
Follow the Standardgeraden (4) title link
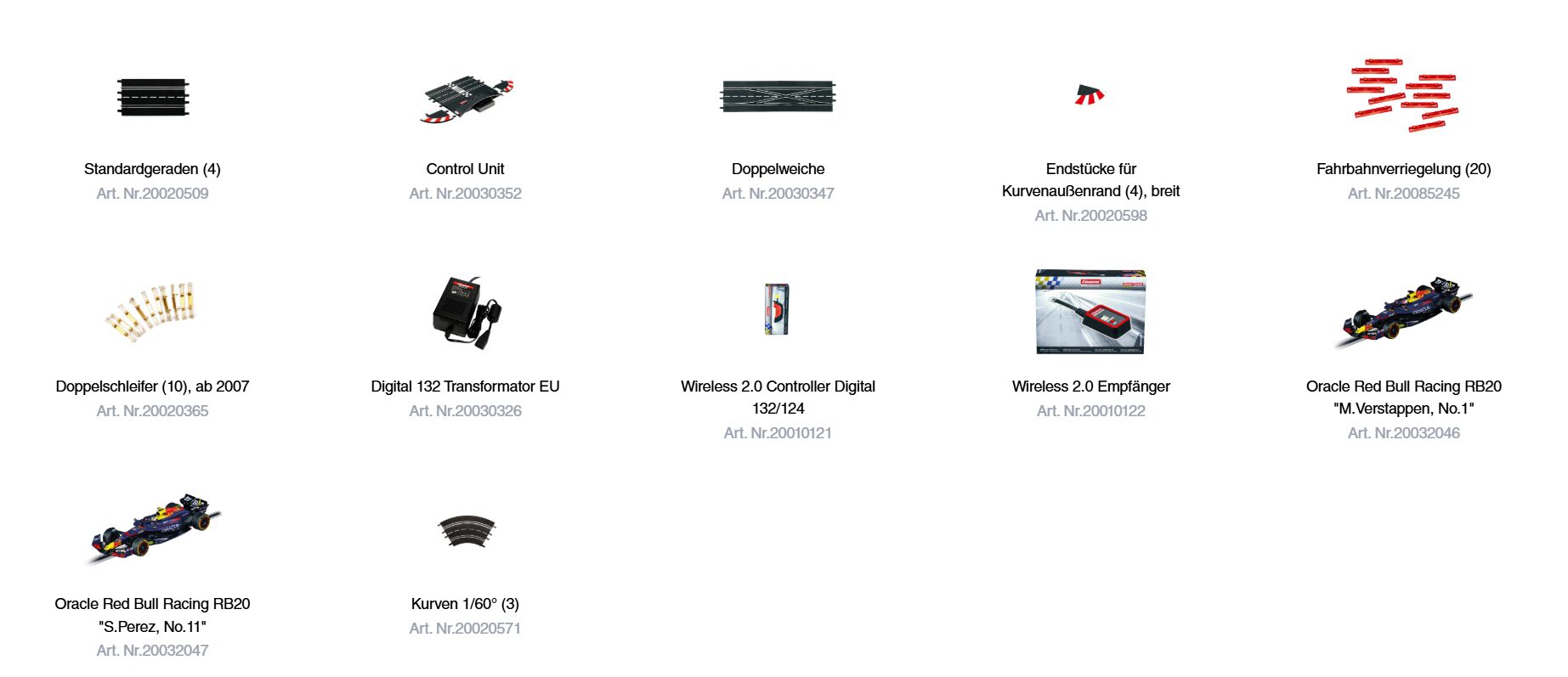pyautogui.click(x=152, y=169)
